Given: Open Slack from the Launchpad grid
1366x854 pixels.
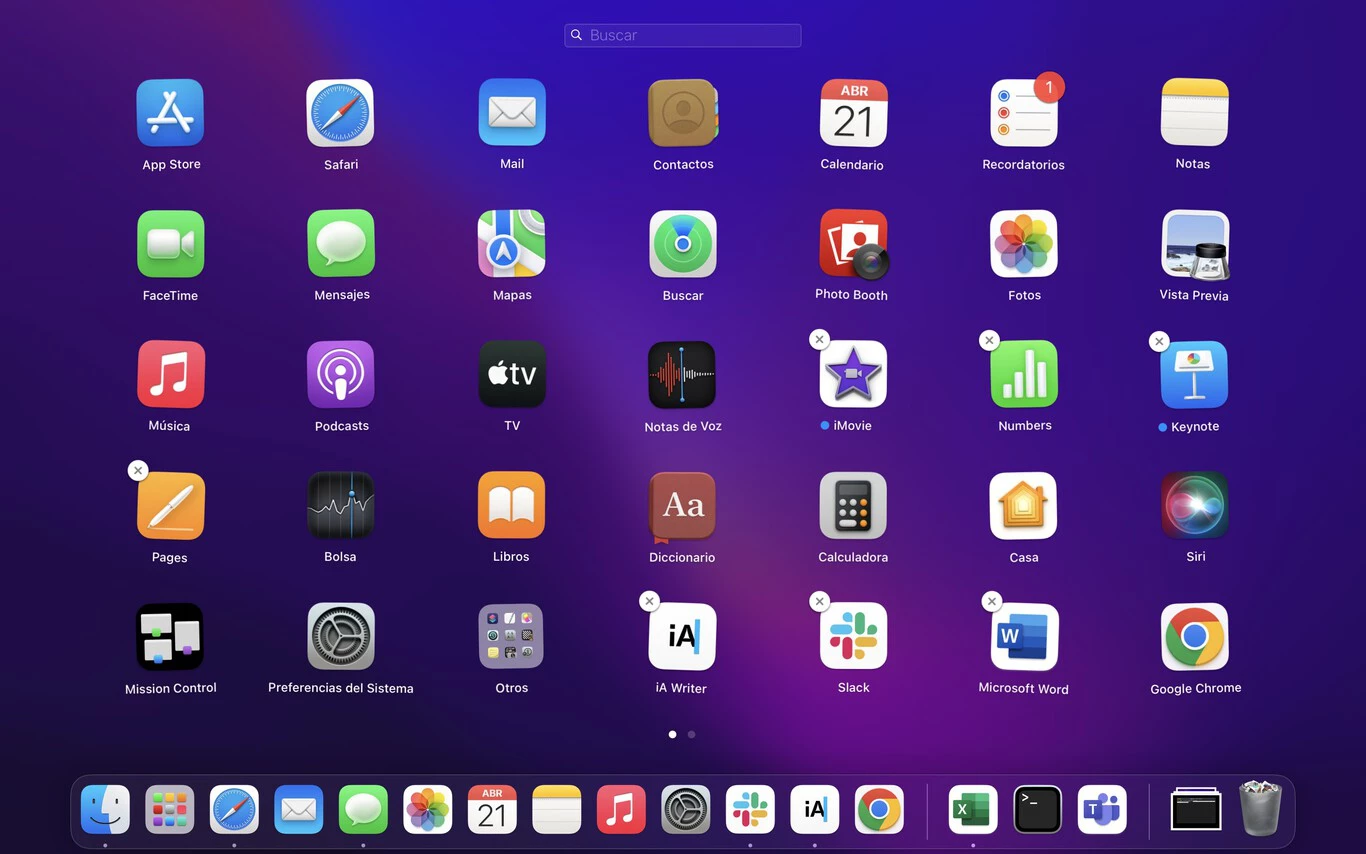Looking at the screenshot, I should (x=853, y=636).
